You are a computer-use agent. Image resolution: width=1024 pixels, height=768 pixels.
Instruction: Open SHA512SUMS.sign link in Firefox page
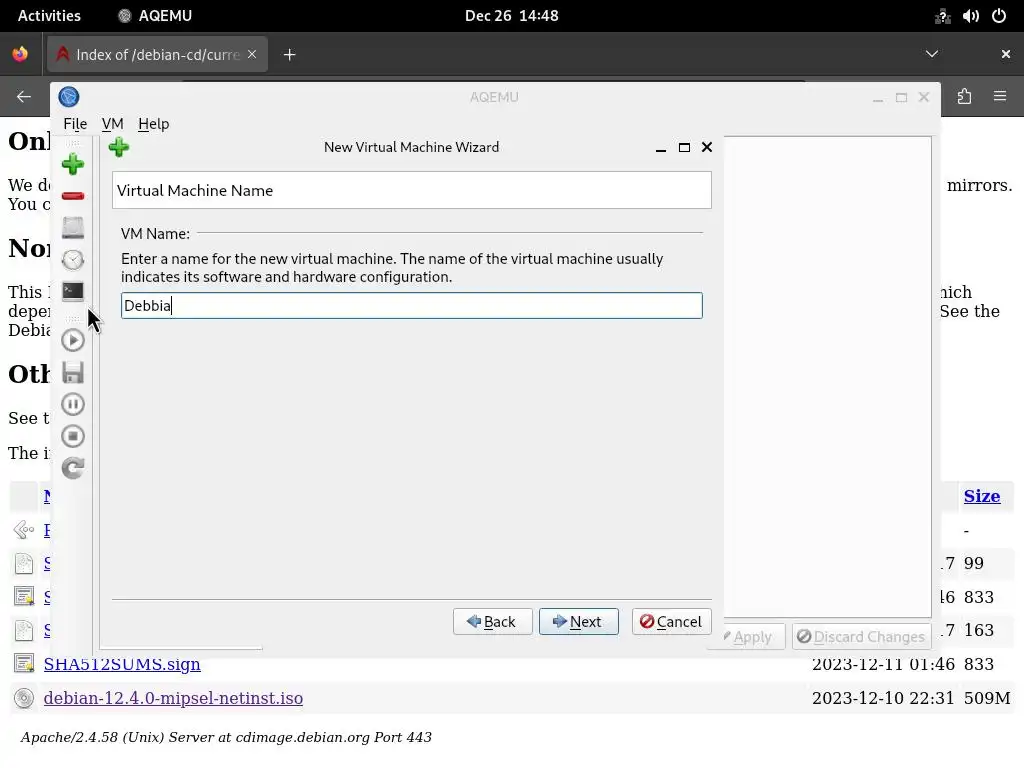point(122,664)
